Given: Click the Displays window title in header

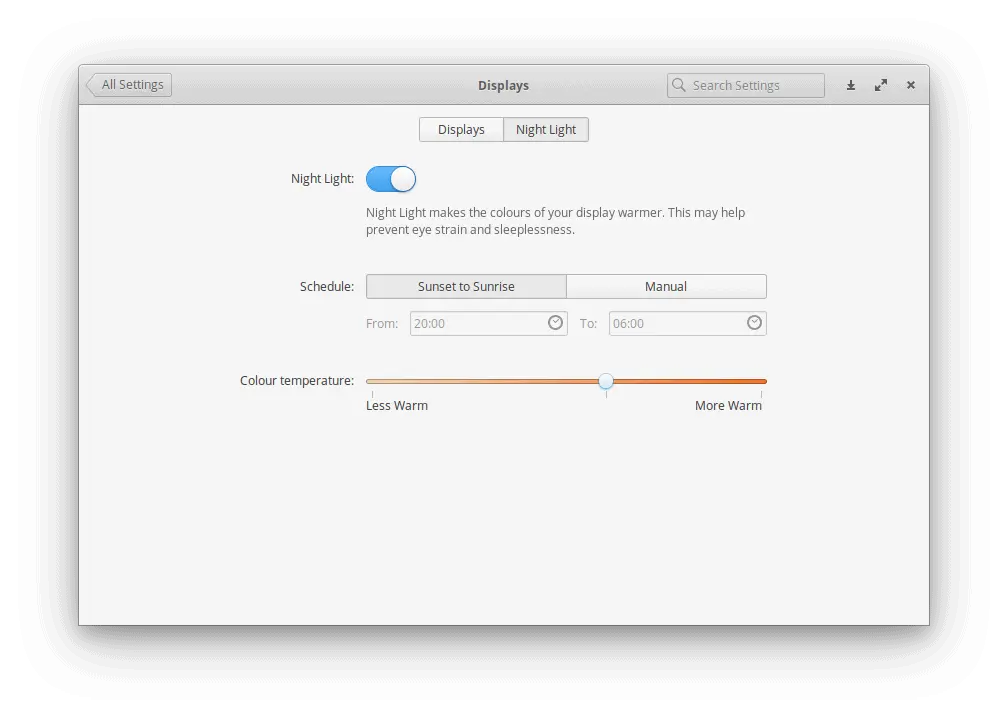Looking at the screenshot, I should point(503,86).
